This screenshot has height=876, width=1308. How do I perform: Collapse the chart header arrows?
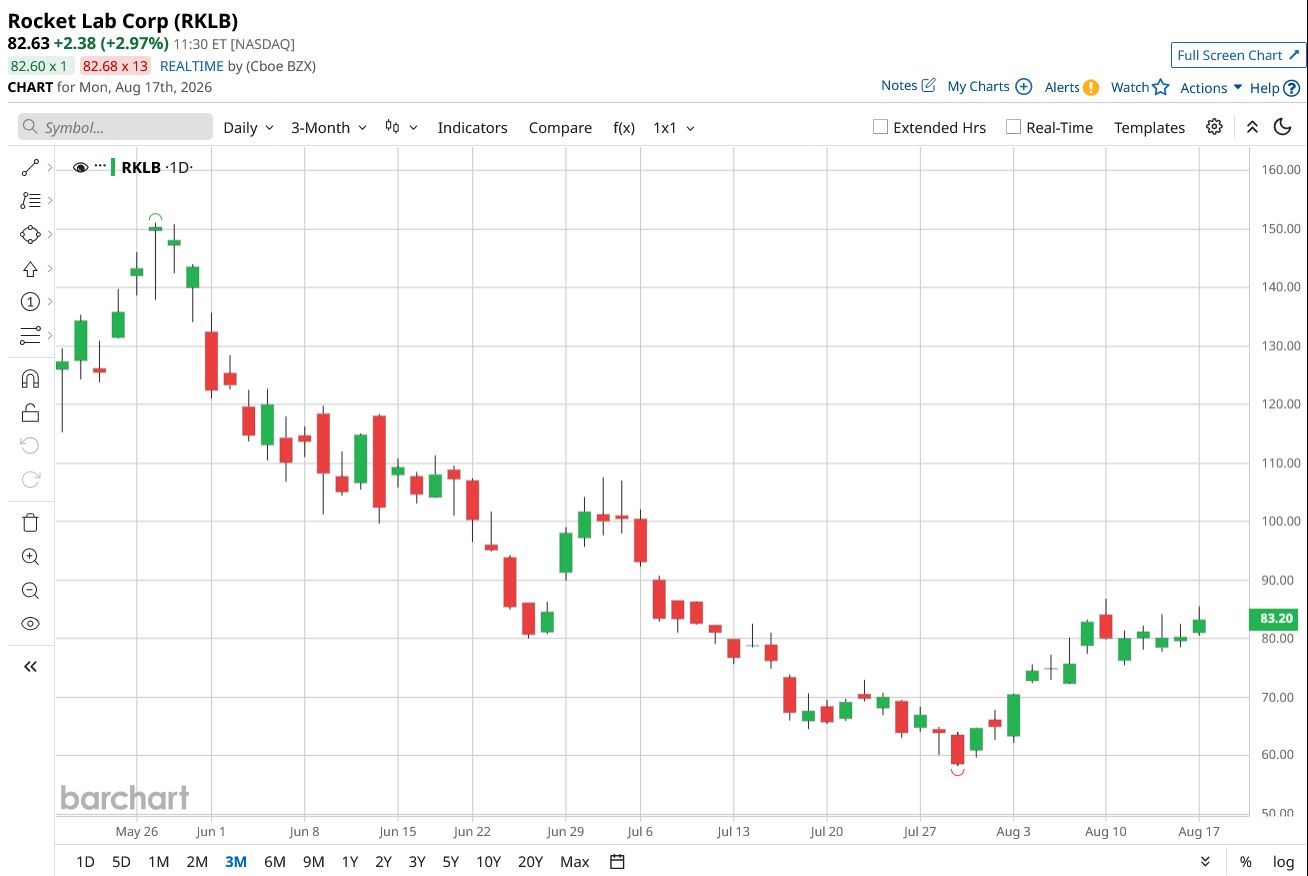(1252, 127)
